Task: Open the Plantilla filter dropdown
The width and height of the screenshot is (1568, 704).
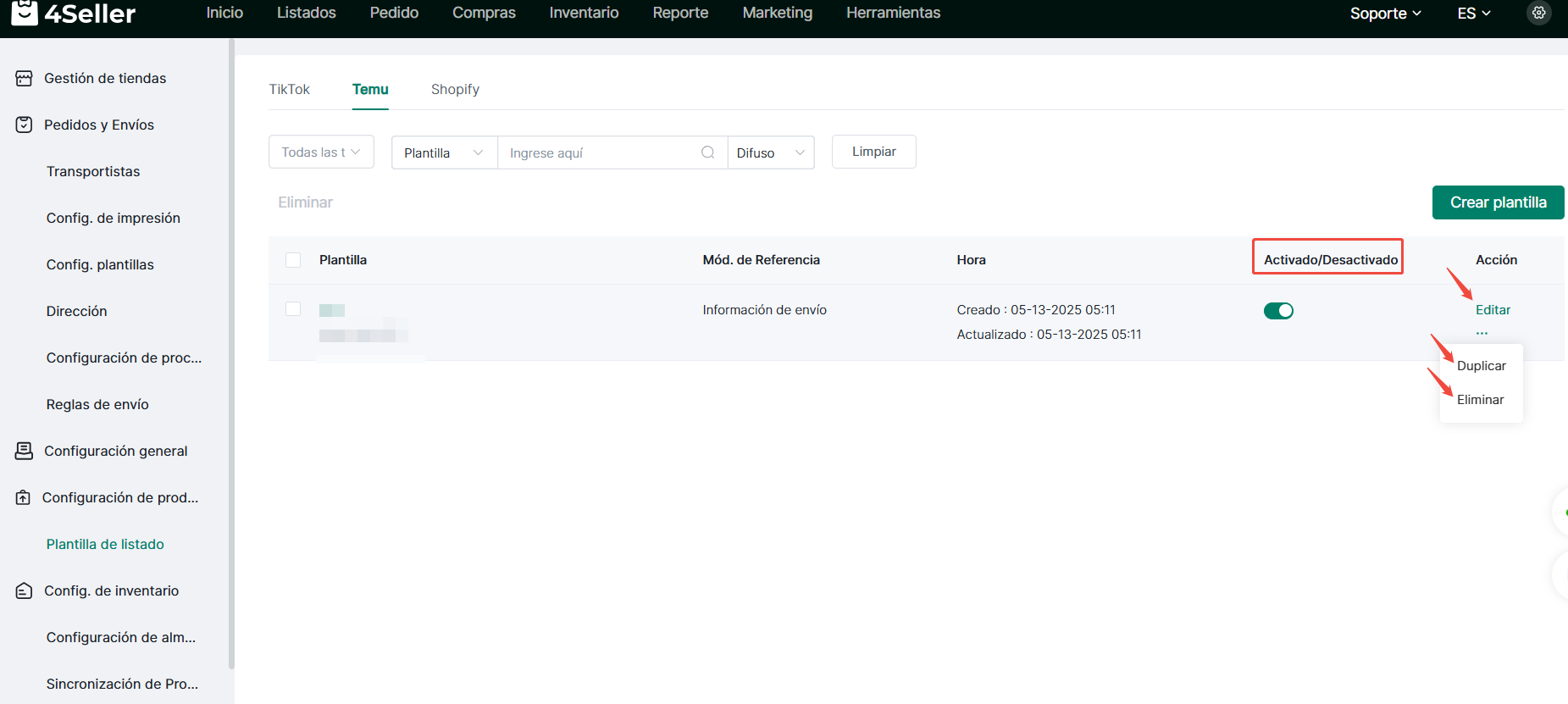Action: click(x=444, y=152)
